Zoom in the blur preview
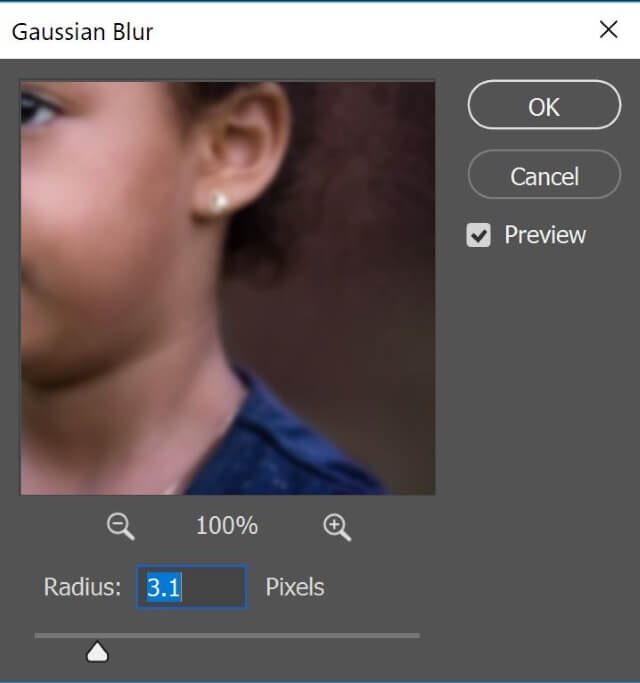Viewport: 640px width, 683px height. 337,527
